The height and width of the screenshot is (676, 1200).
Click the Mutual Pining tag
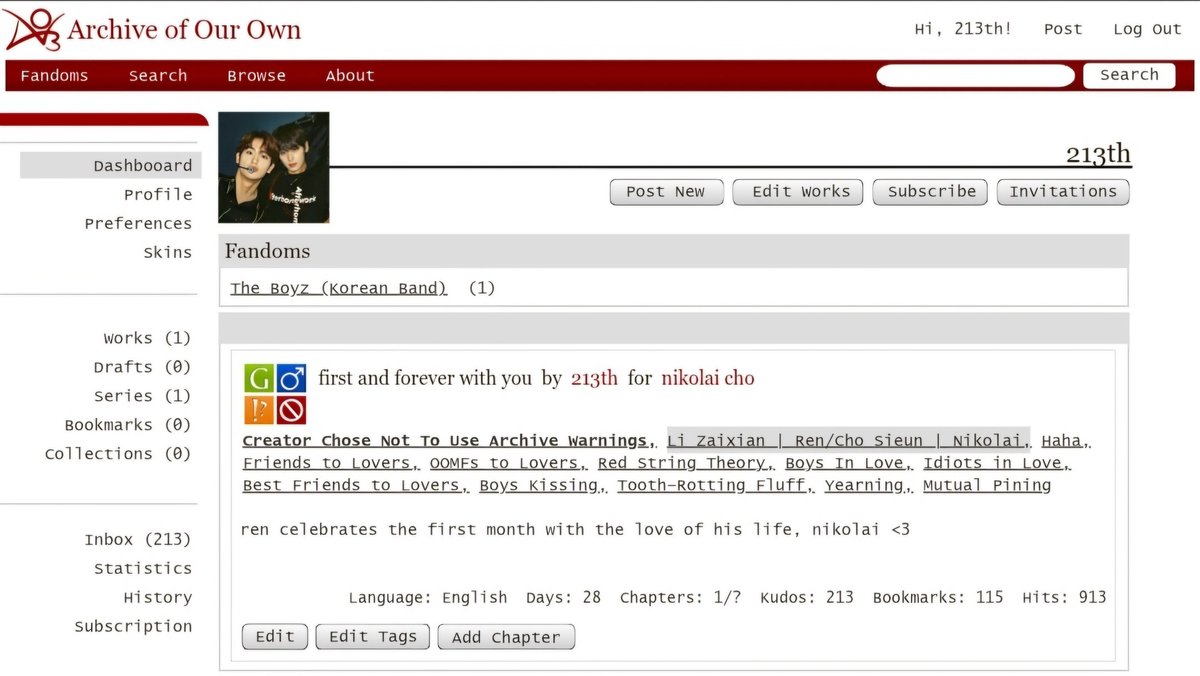(x=987, y=486)
